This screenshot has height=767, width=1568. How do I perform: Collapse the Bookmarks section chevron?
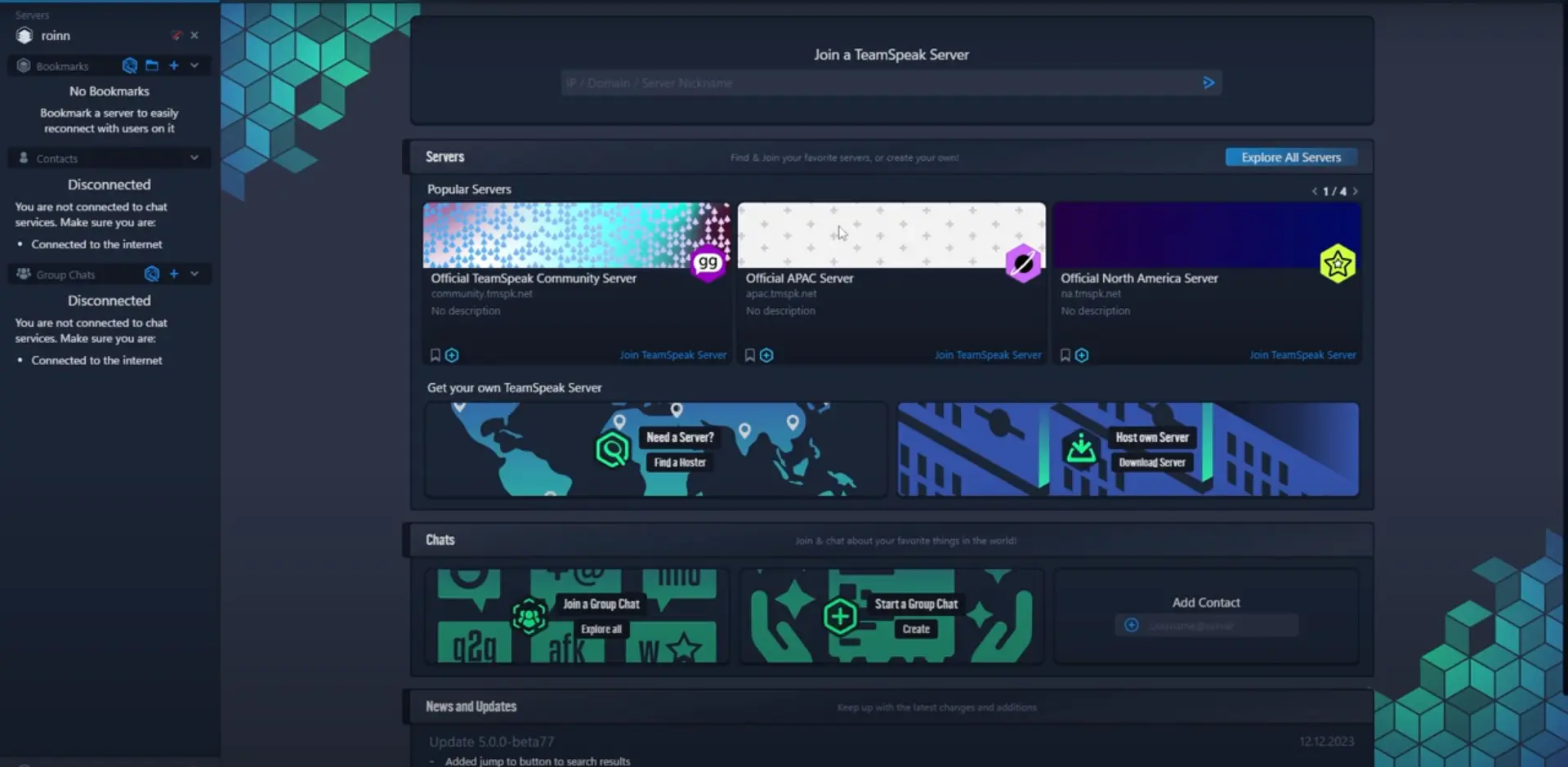[194, 65]
